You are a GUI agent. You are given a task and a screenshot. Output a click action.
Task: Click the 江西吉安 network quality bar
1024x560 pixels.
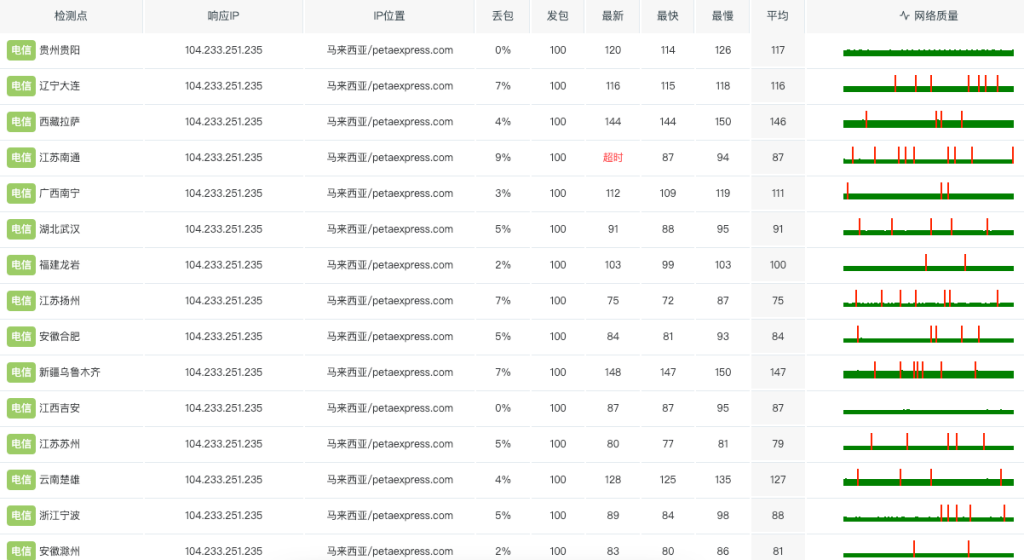coord(928,410)
